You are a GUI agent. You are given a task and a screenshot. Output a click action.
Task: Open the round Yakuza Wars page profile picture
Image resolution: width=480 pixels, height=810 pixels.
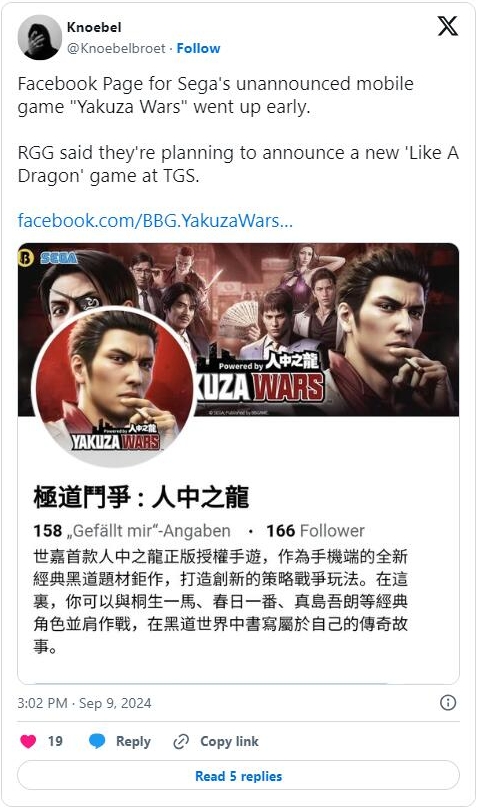pyautogui.click(x=114, y=386)
